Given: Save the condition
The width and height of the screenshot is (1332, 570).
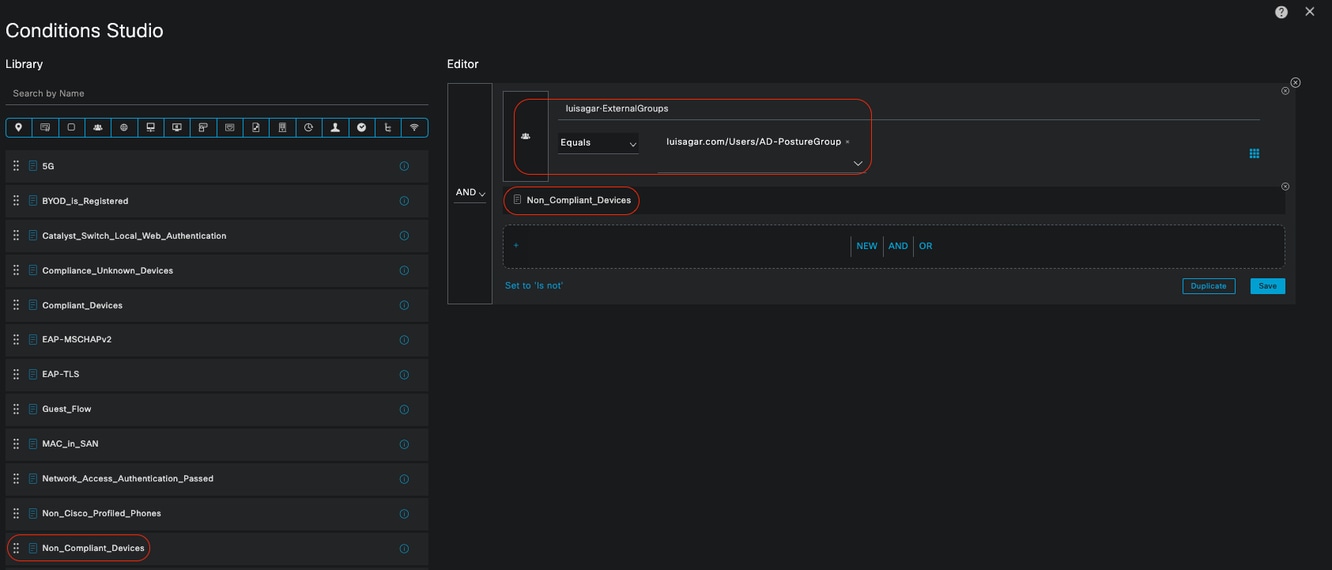Looking at the screenshot, I should tap(1267, 286).
